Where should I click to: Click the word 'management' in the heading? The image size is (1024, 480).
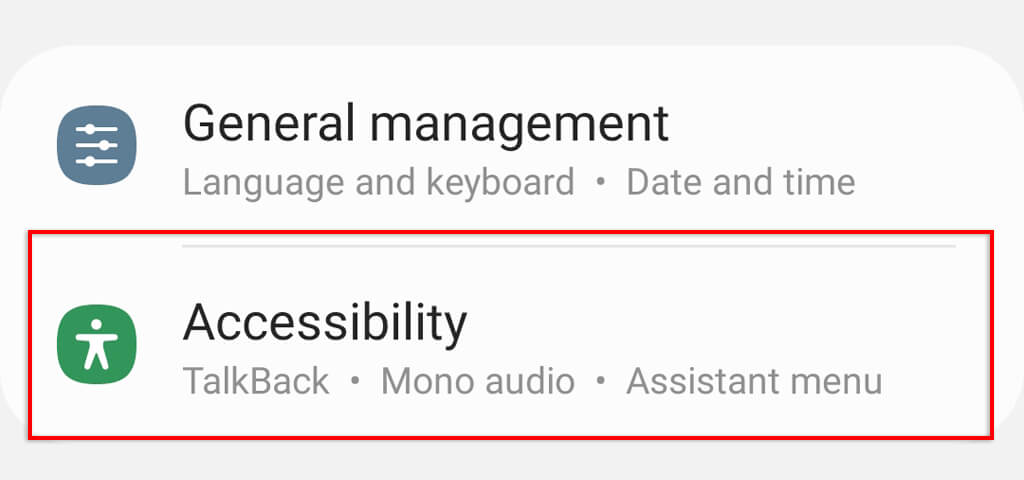[x=518, y=123]
